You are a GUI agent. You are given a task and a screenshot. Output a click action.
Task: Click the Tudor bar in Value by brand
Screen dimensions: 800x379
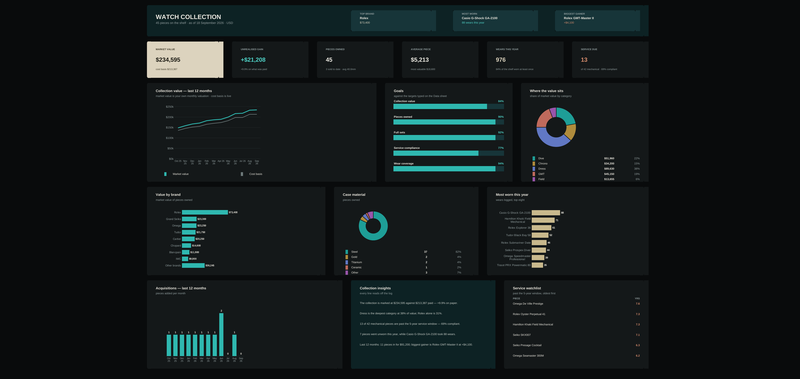(x=189, y=232)
